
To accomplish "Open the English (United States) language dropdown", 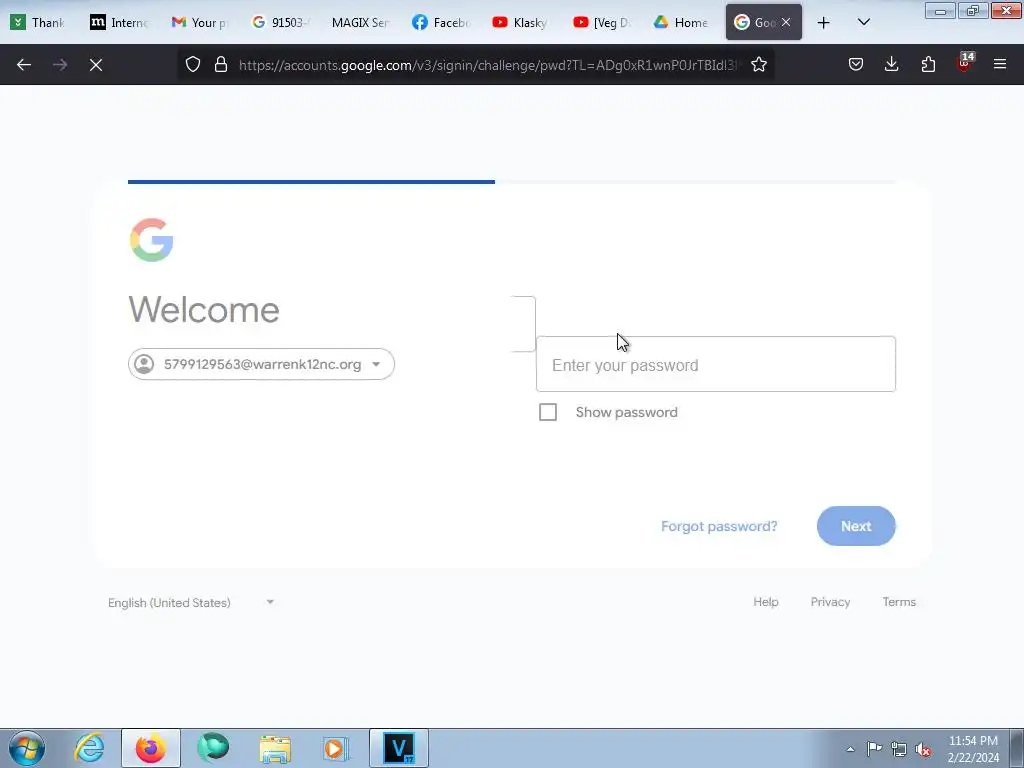I will click(191, 602).
